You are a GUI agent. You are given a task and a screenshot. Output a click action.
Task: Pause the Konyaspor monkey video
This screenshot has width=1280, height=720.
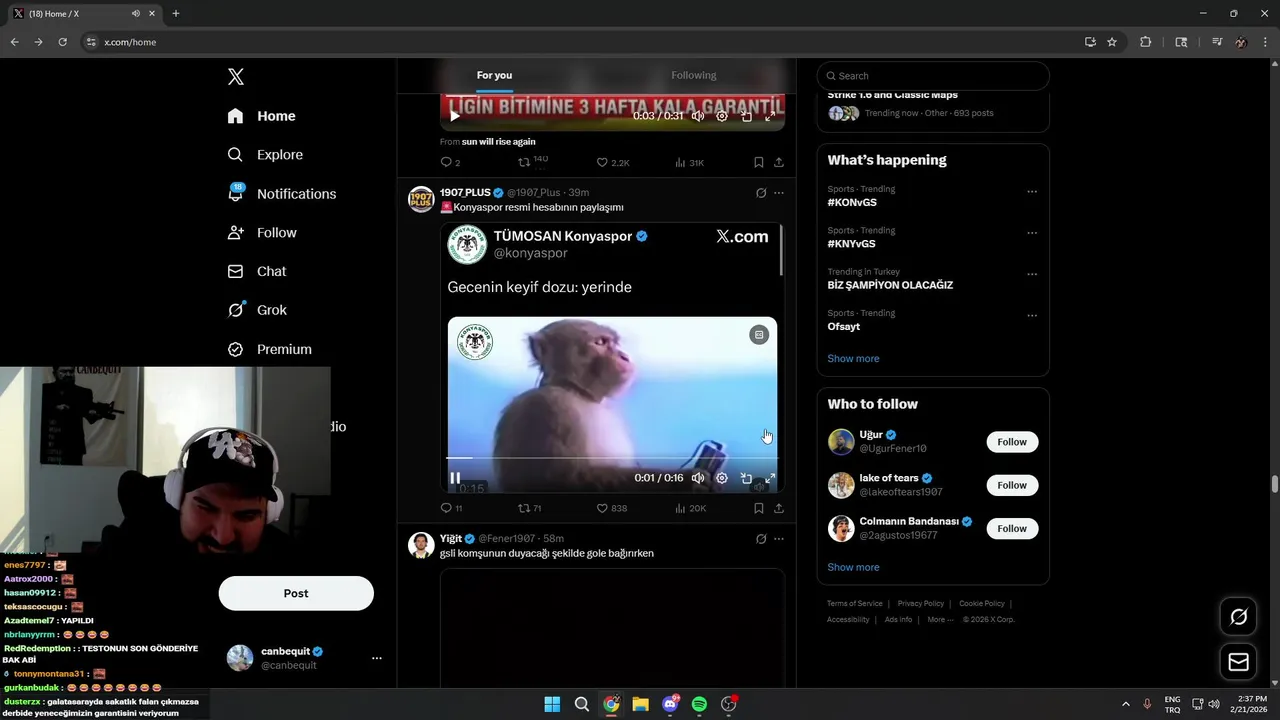[x=455, y=478]
